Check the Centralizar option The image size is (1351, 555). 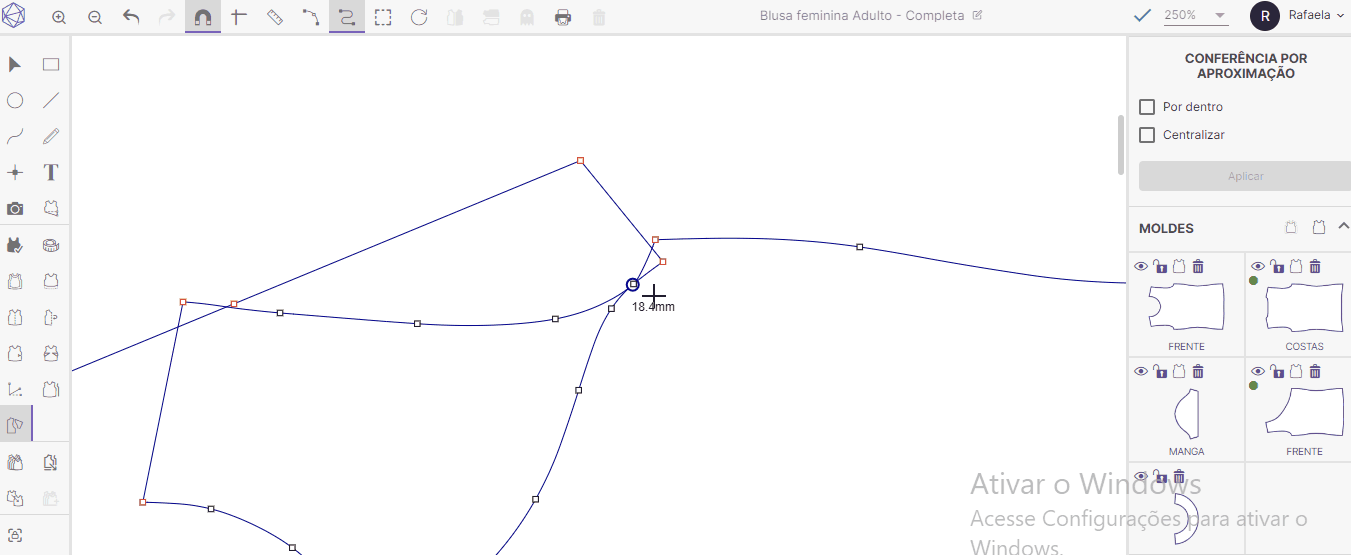click(x=1147, y=135)
